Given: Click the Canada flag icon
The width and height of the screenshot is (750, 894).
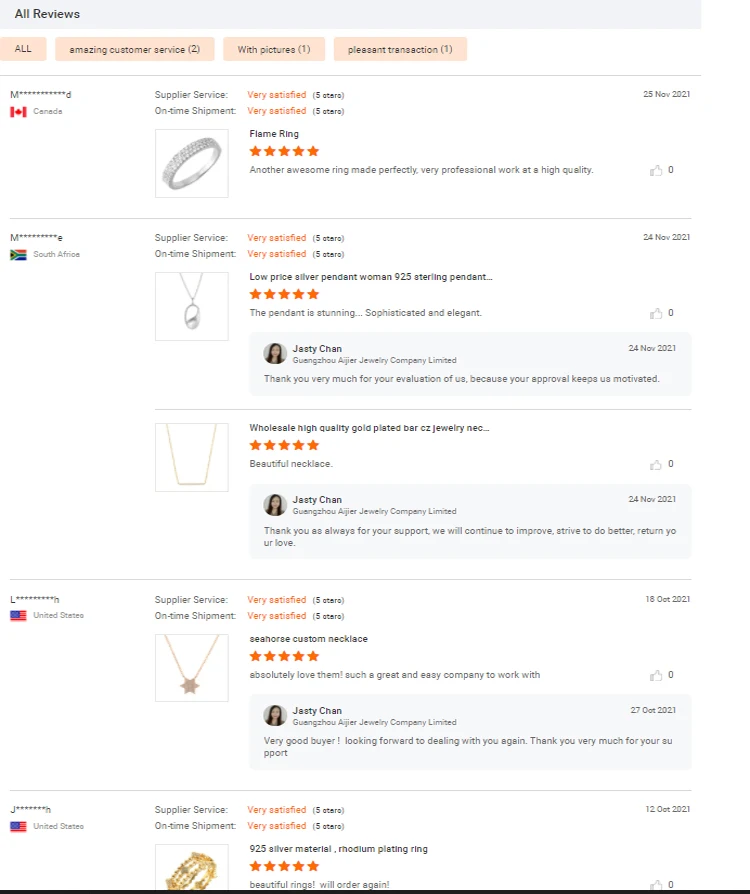Looking at the screenshot, I should (18, 112).
